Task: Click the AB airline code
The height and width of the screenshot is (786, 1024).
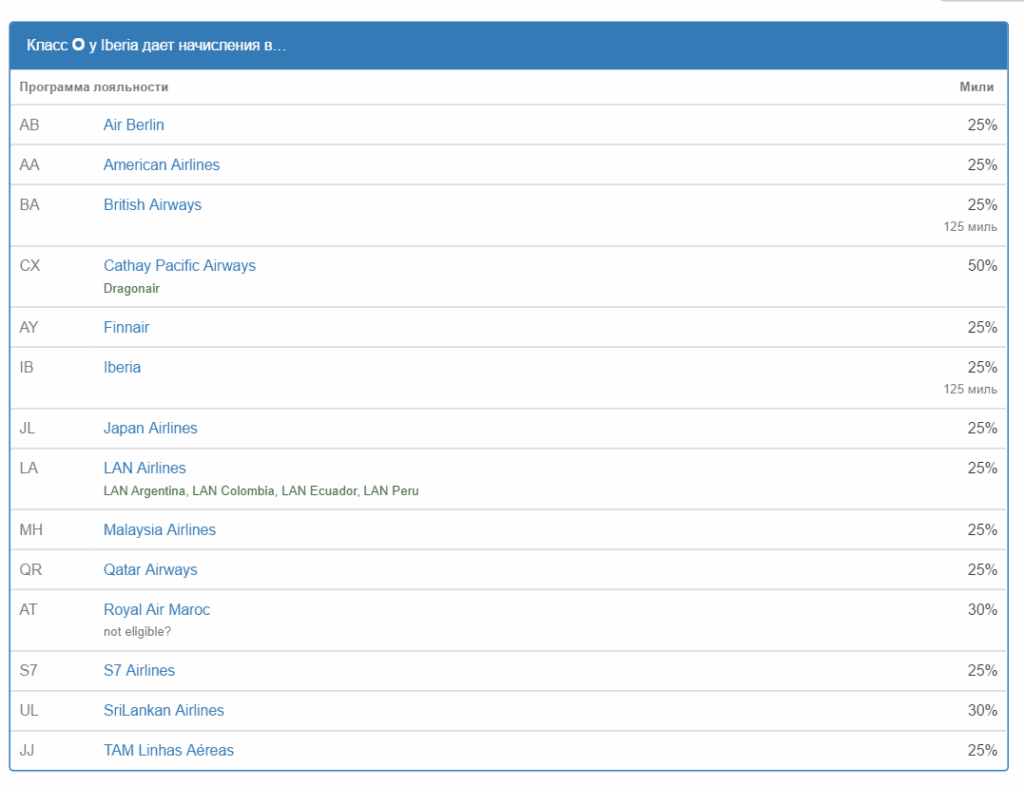Action: [29, 125]
